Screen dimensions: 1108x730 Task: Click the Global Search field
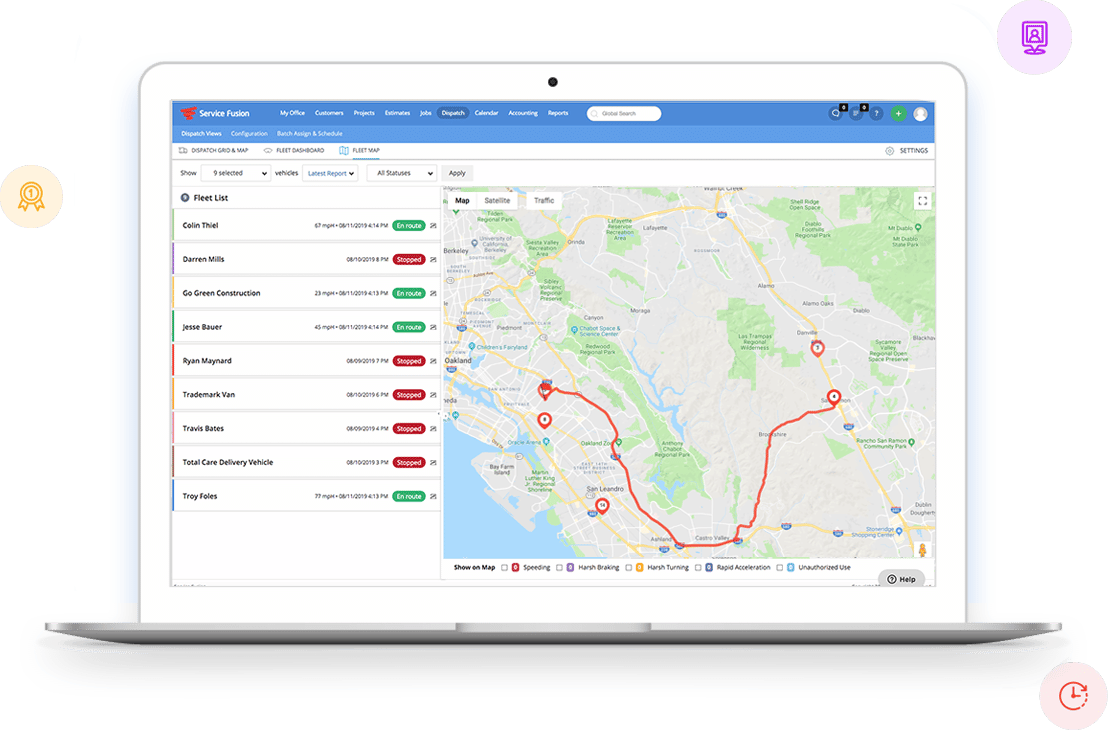tap(624, 114)
